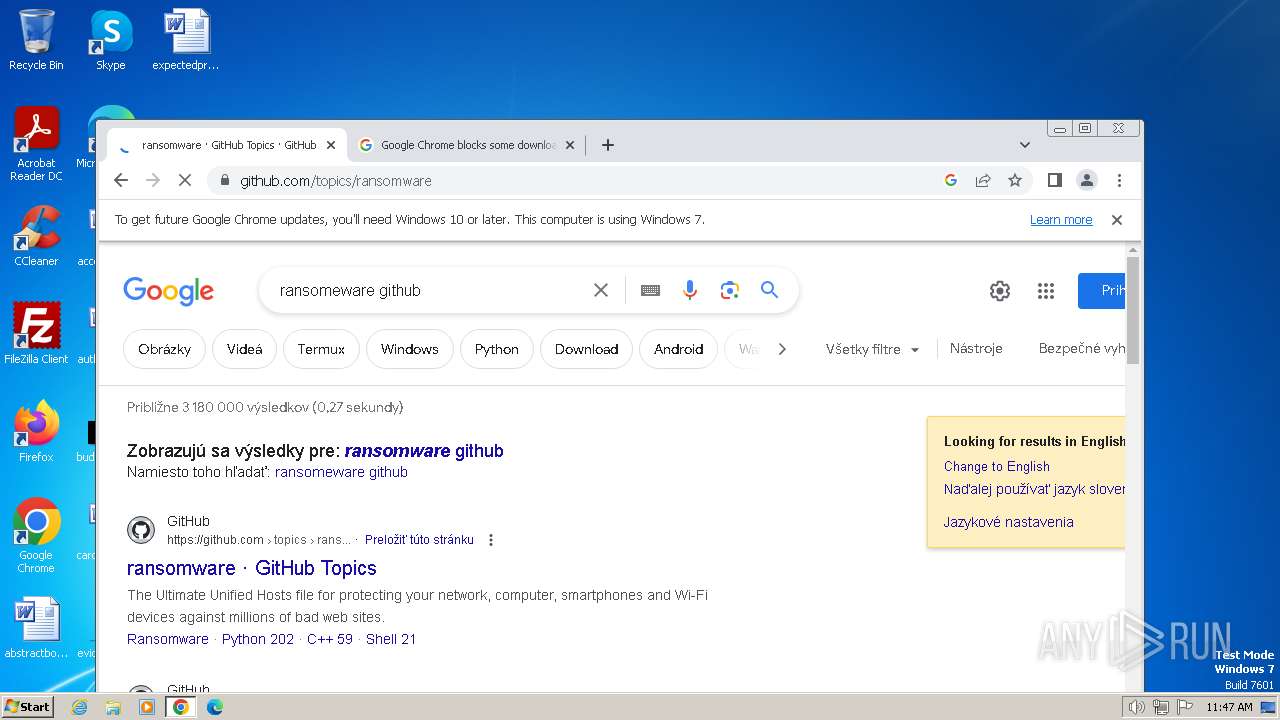This screenshot has height=720, width=1280.
Task: Open Skype desktop shortcut
Action: (111, 40)
